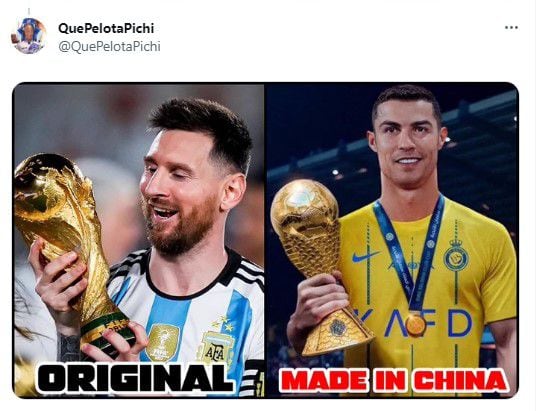This screenshot has width=539, height=411.
Task: Open the right photo labeled MADE IN CHINA
Action: tap(392, 240)
